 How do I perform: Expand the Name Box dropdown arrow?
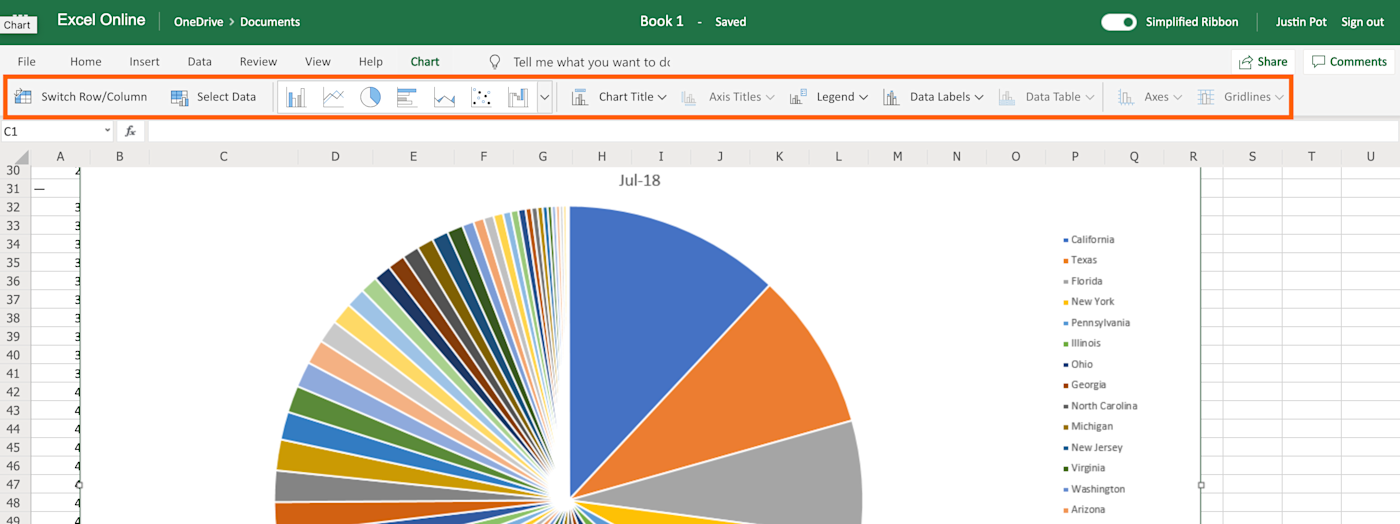[108, 131]
